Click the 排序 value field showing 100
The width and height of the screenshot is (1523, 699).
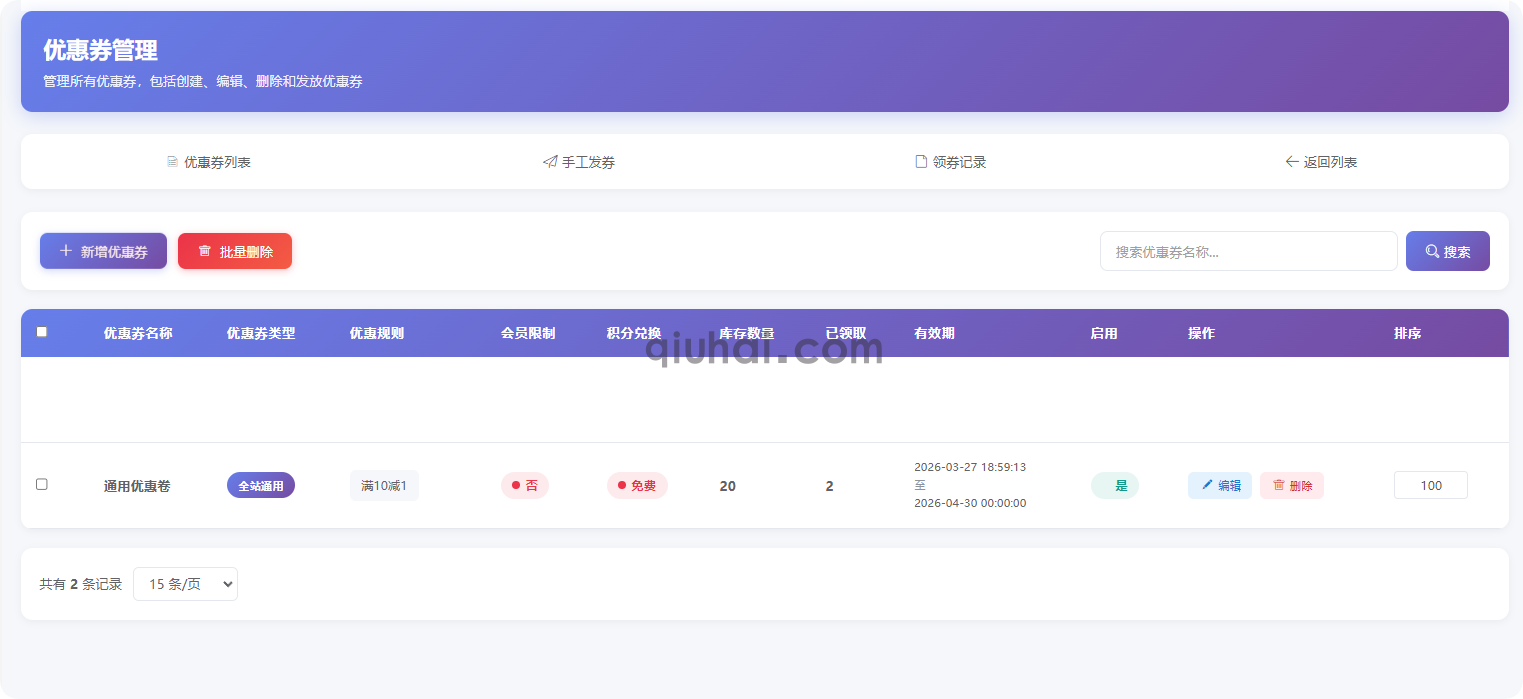pyautogui.click(x=1431, y=484)
